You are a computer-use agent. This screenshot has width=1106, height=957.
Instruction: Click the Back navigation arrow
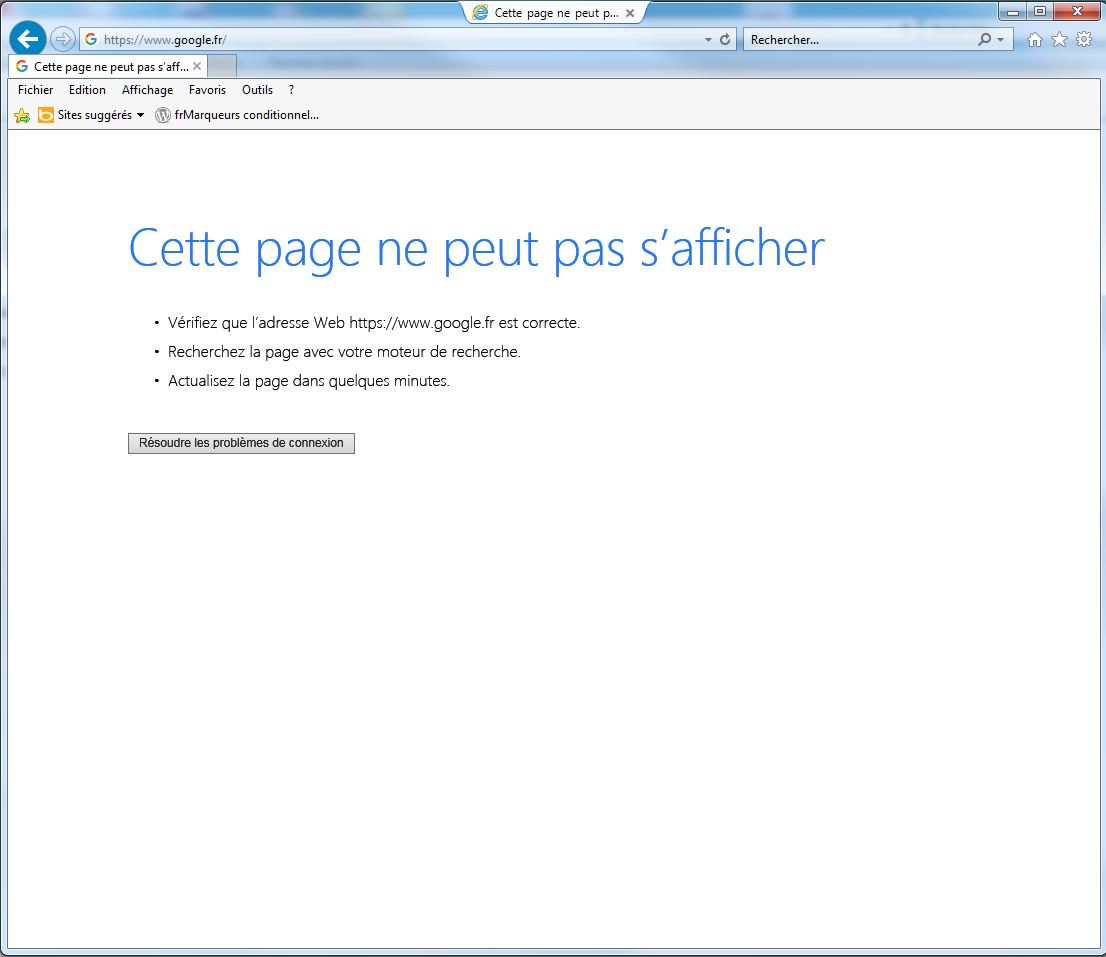point(27,39)
